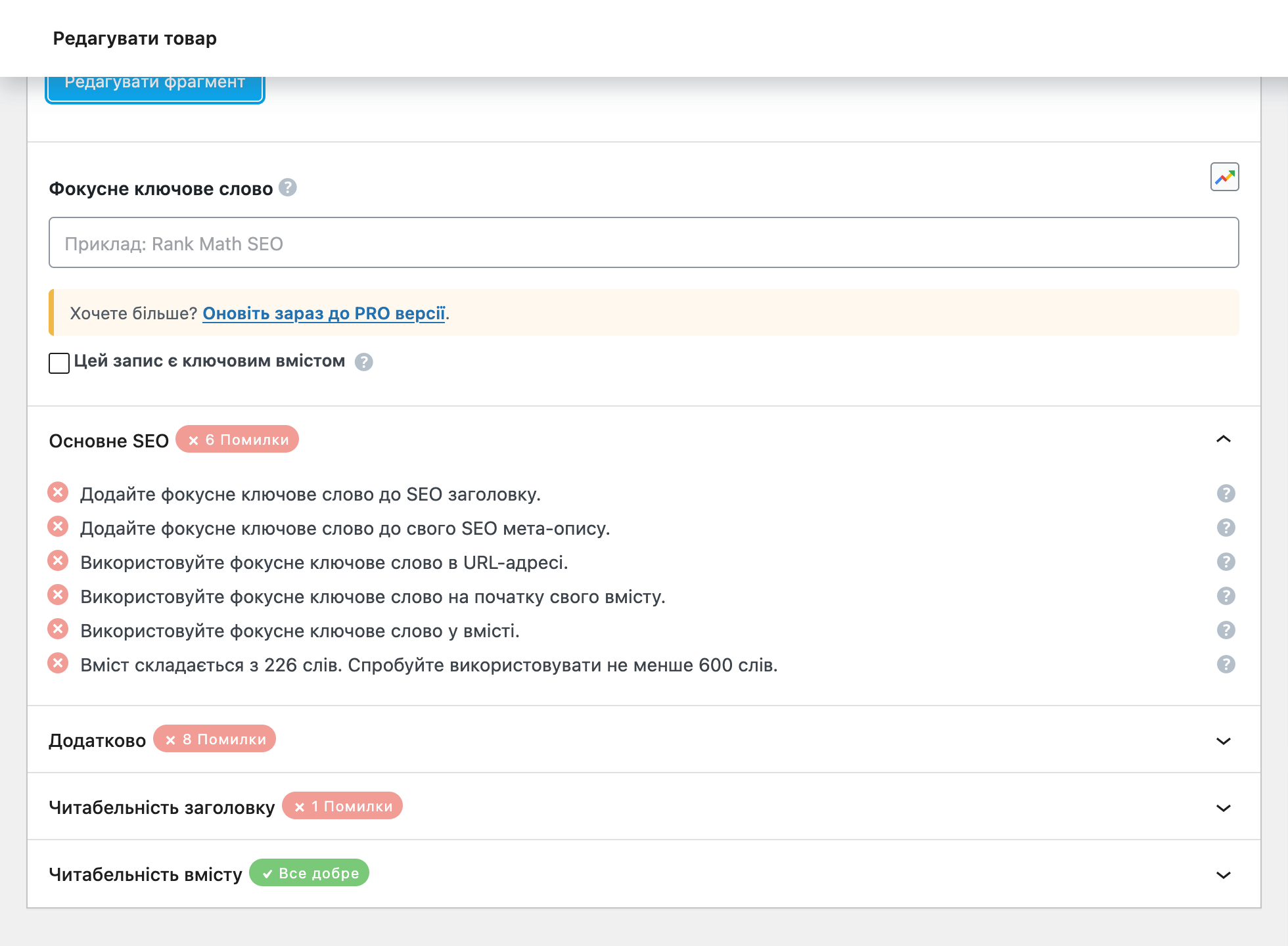Click red error icon for content start tip
The width and height of the screenshot is (1288, 946).
point(58,595)
